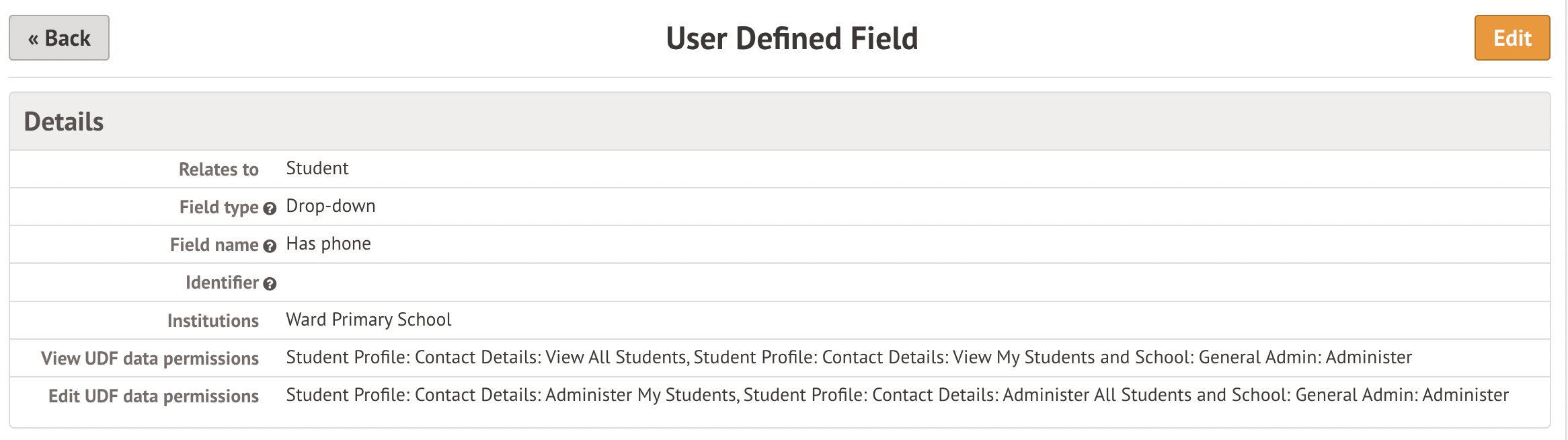The image size is (1568, 440).
Task: Click the Details section header
Action: tap(64, 122)
